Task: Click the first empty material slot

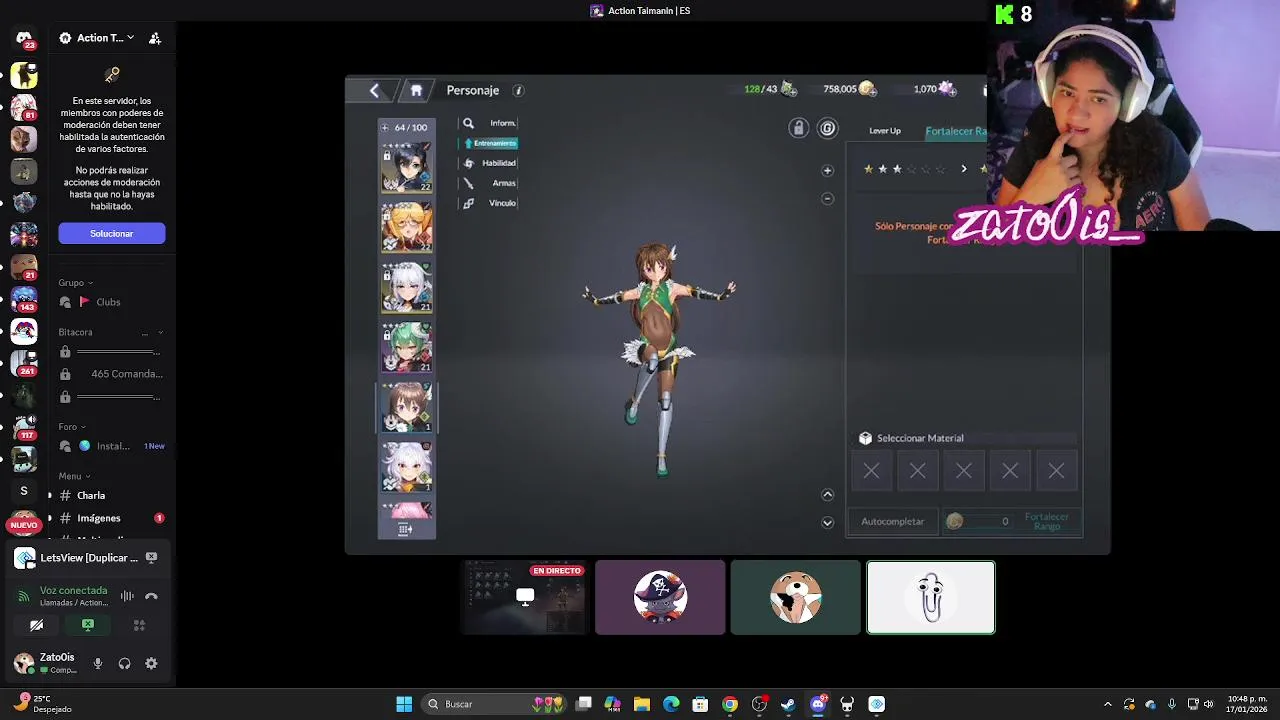Action: coord(871,471)
